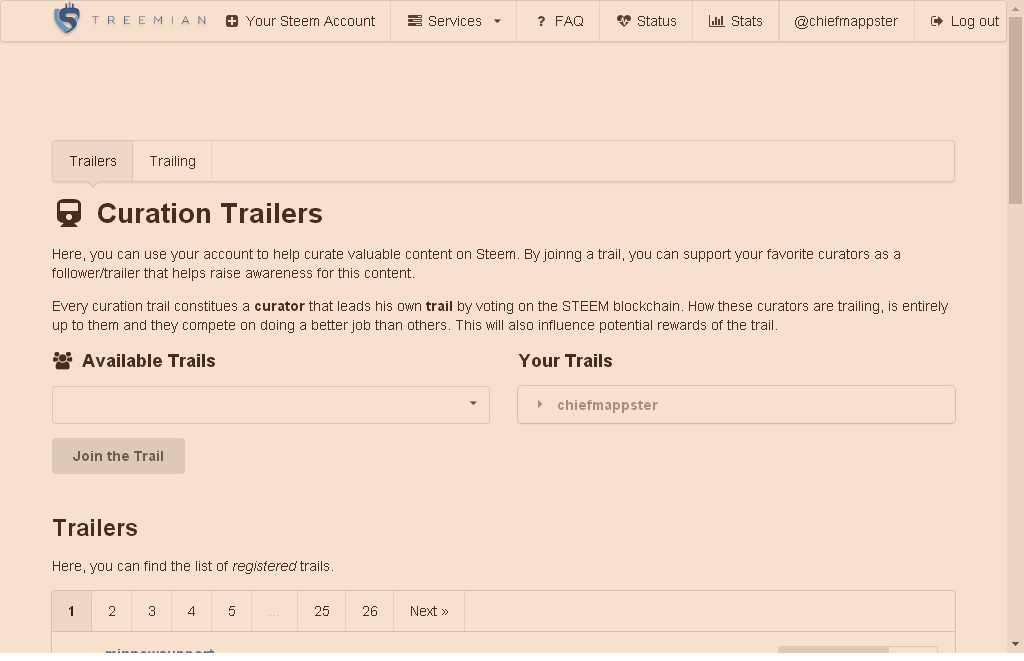This screenshot has width=1024, height=661.
Task: Click the lower Trailers section heading
Action: [x=95, y=528]
